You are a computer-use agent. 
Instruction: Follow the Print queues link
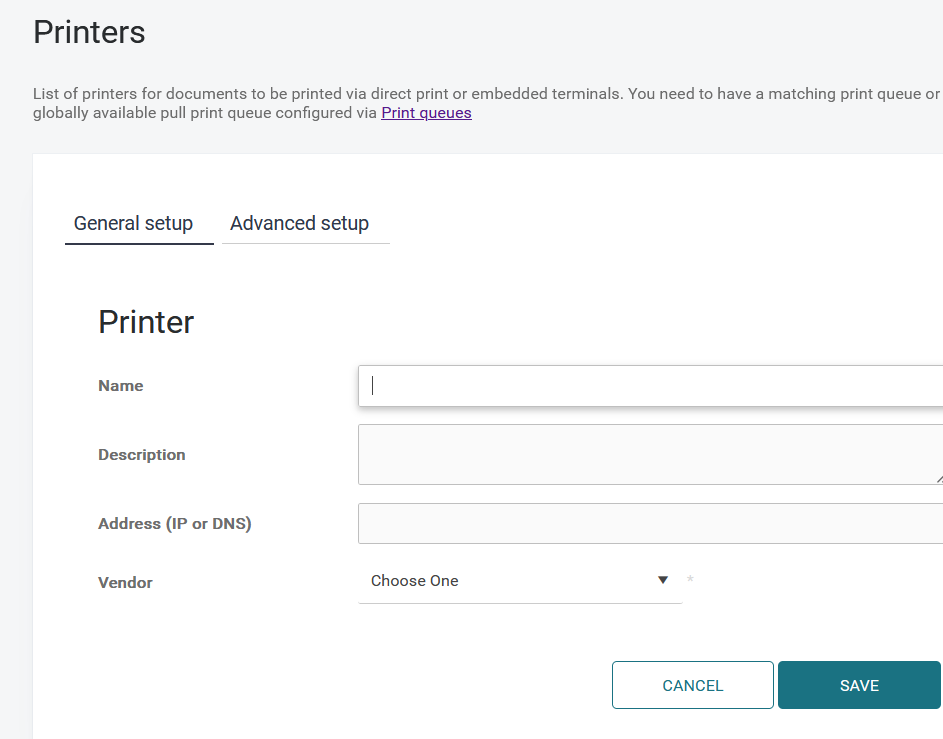point(426,113)
